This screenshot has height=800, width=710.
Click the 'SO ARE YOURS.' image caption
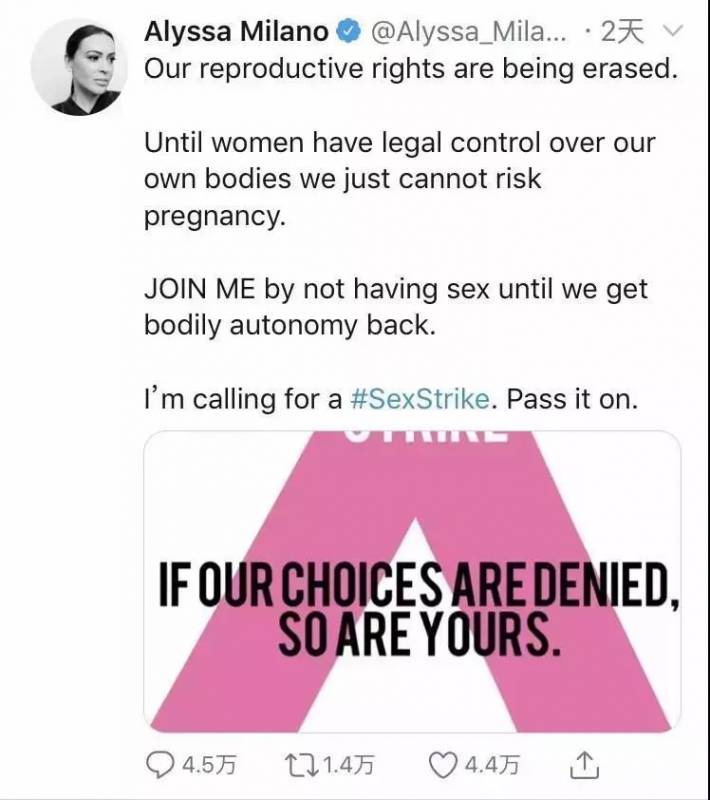coord(414,637)
